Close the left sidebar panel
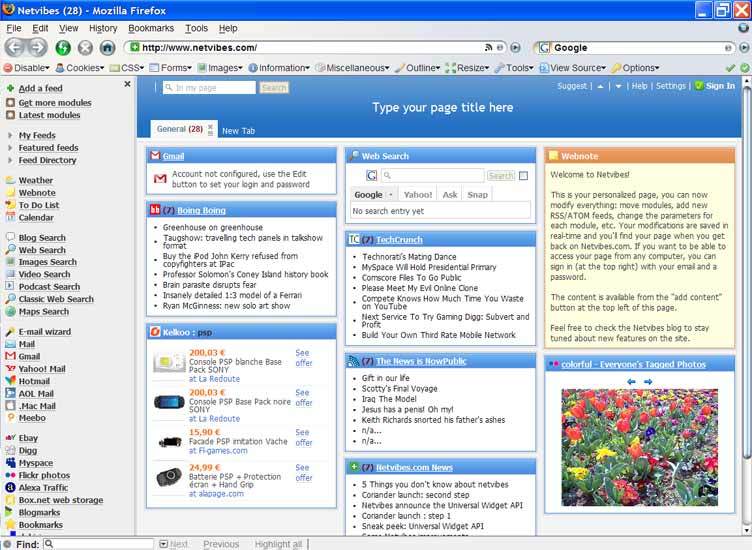This screenshot has width=752, height=550. (x=127, y=84)
